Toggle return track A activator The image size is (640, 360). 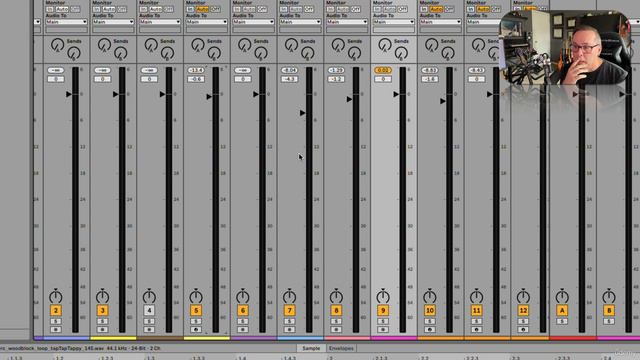tap(562, 311)
